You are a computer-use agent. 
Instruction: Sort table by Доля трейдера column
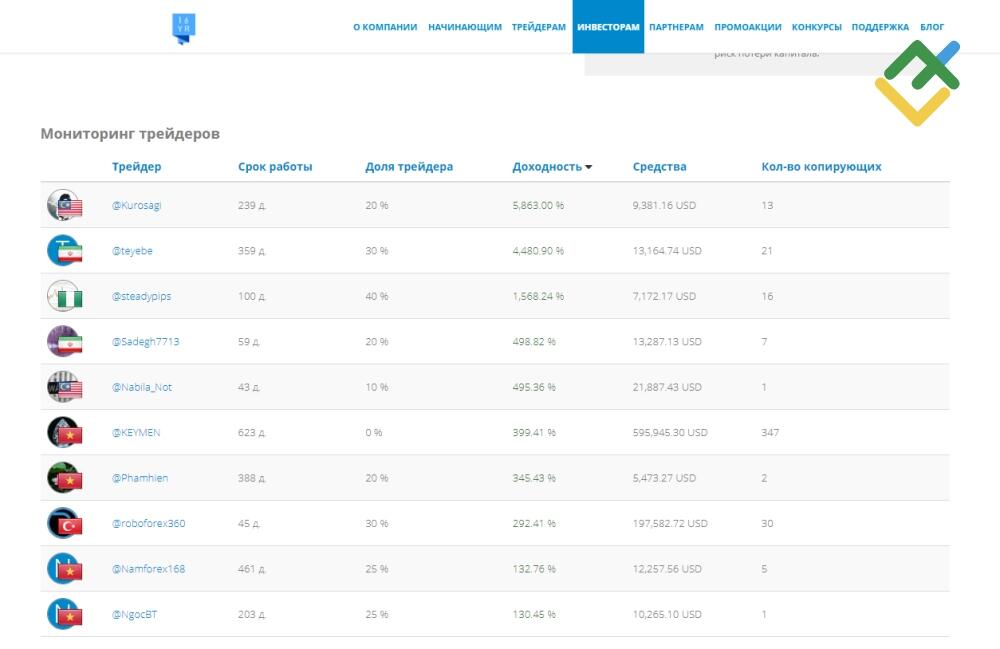(409, 166)
